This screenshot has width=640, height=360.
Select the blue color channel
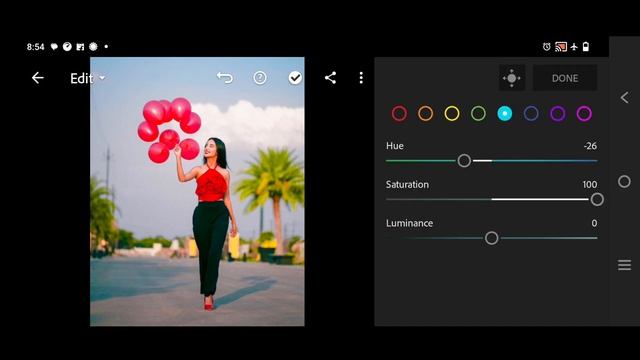(531, 113)
